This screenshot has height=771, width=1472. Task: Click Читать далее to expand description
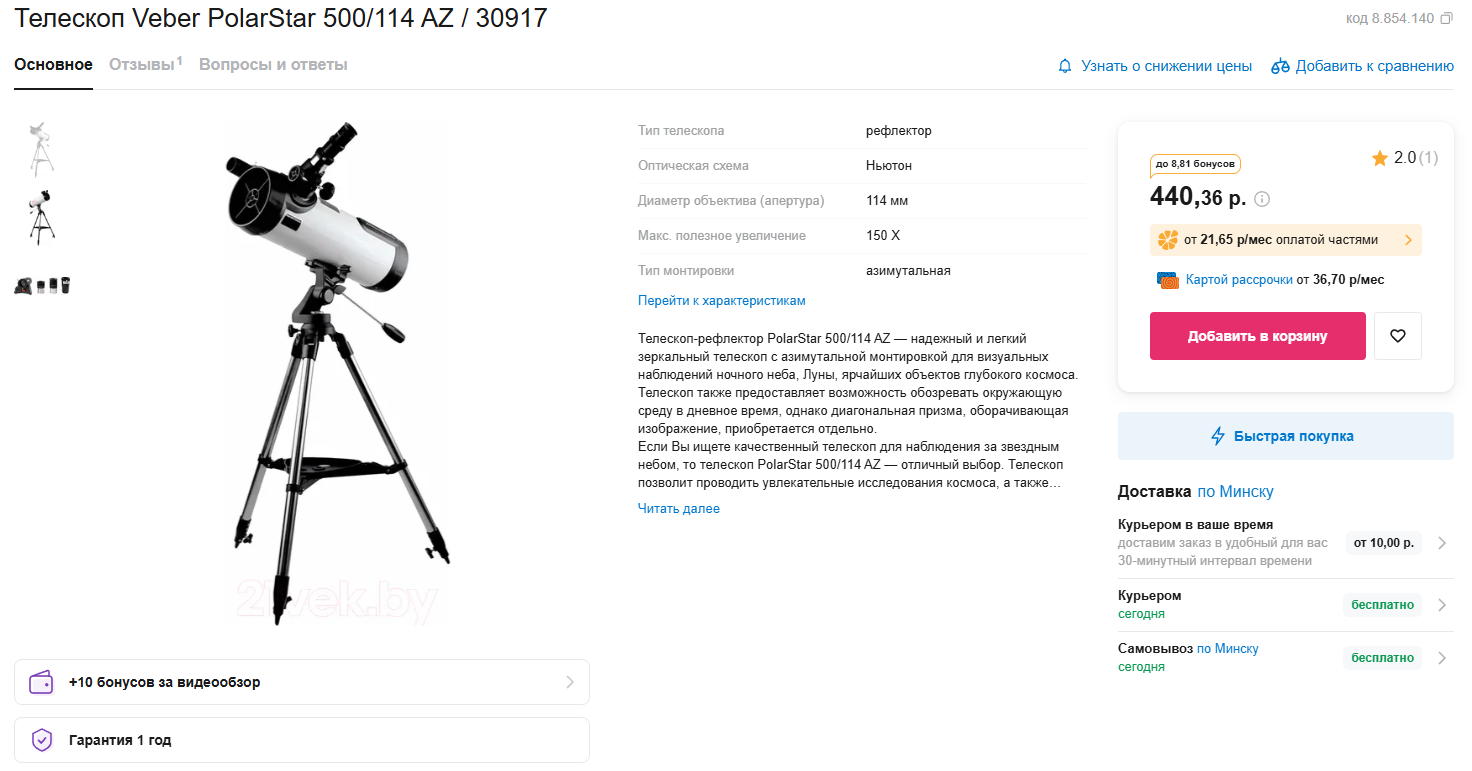pyautogui.click(x=679, y=509)
